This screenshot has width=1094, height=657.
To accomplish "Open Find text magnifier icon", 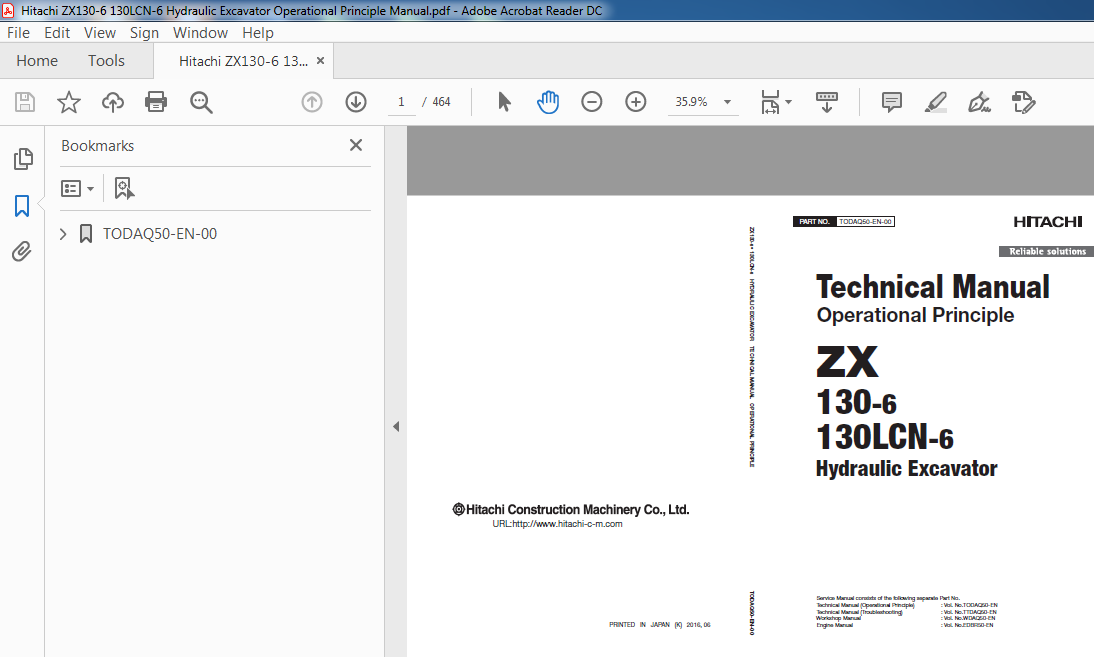I will click(x=201, y=102).
